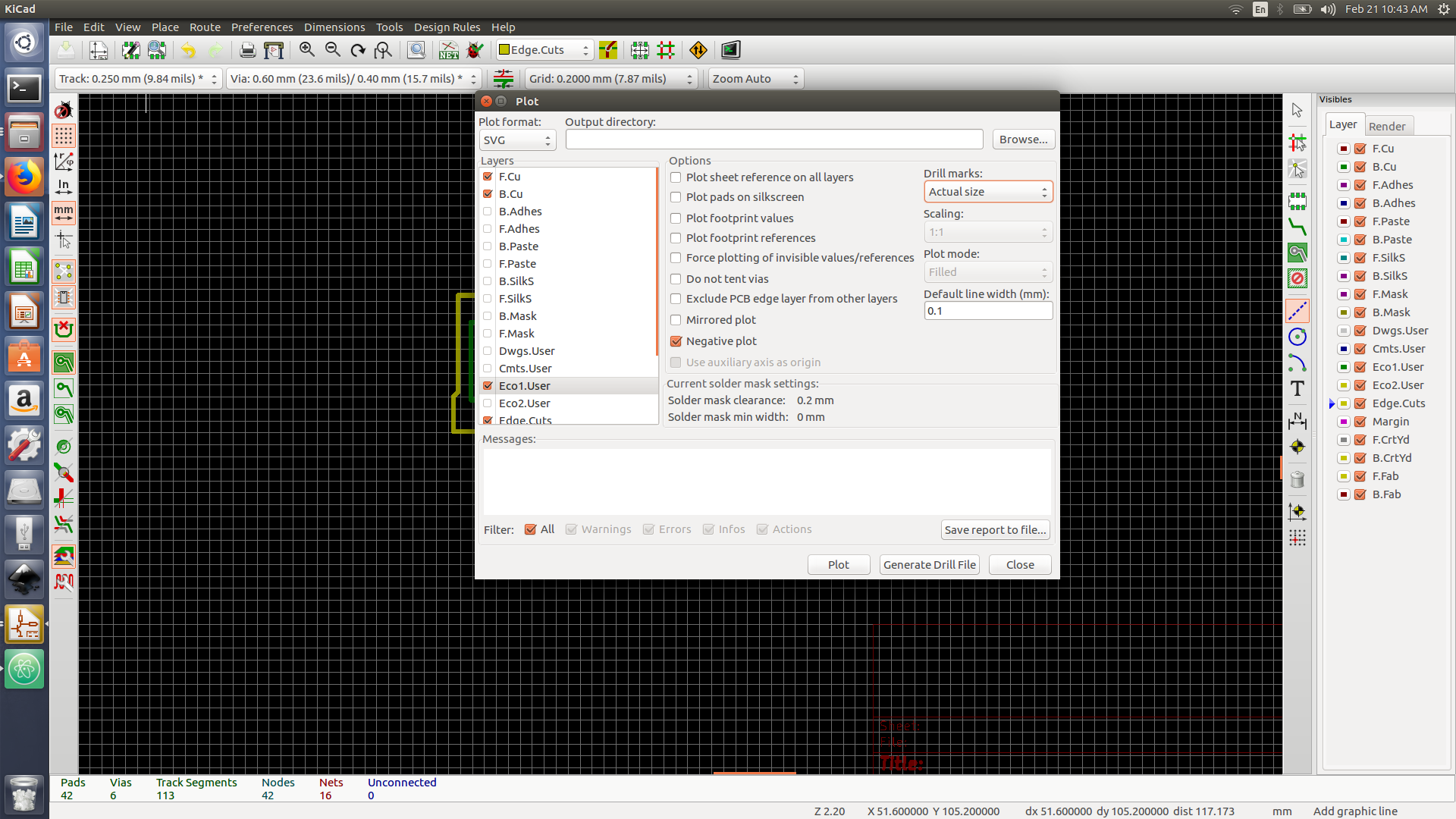The image size is (1456, 819).
Task: Open the Grid size dropdown
Action: pos(610,79)
